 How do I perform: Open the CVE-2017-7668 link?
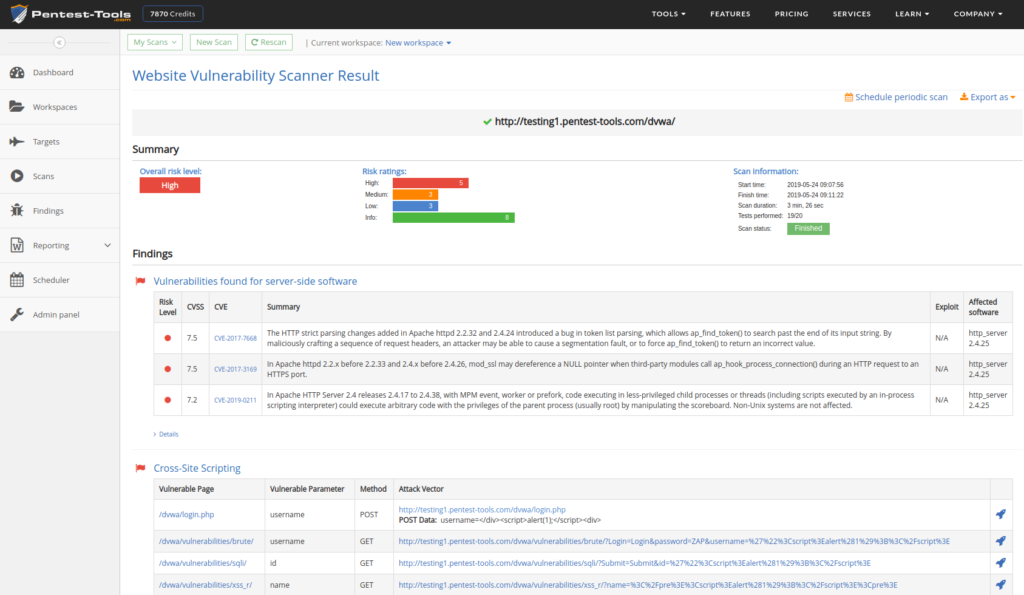(x=239, y=337)
